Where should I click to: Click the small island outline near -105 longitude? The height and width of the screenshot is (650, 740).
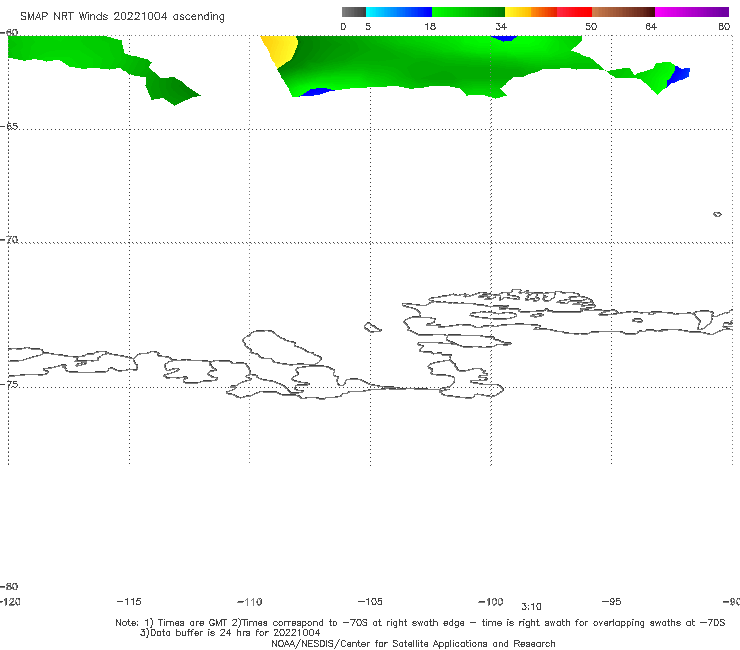click(x=372, y=327)
